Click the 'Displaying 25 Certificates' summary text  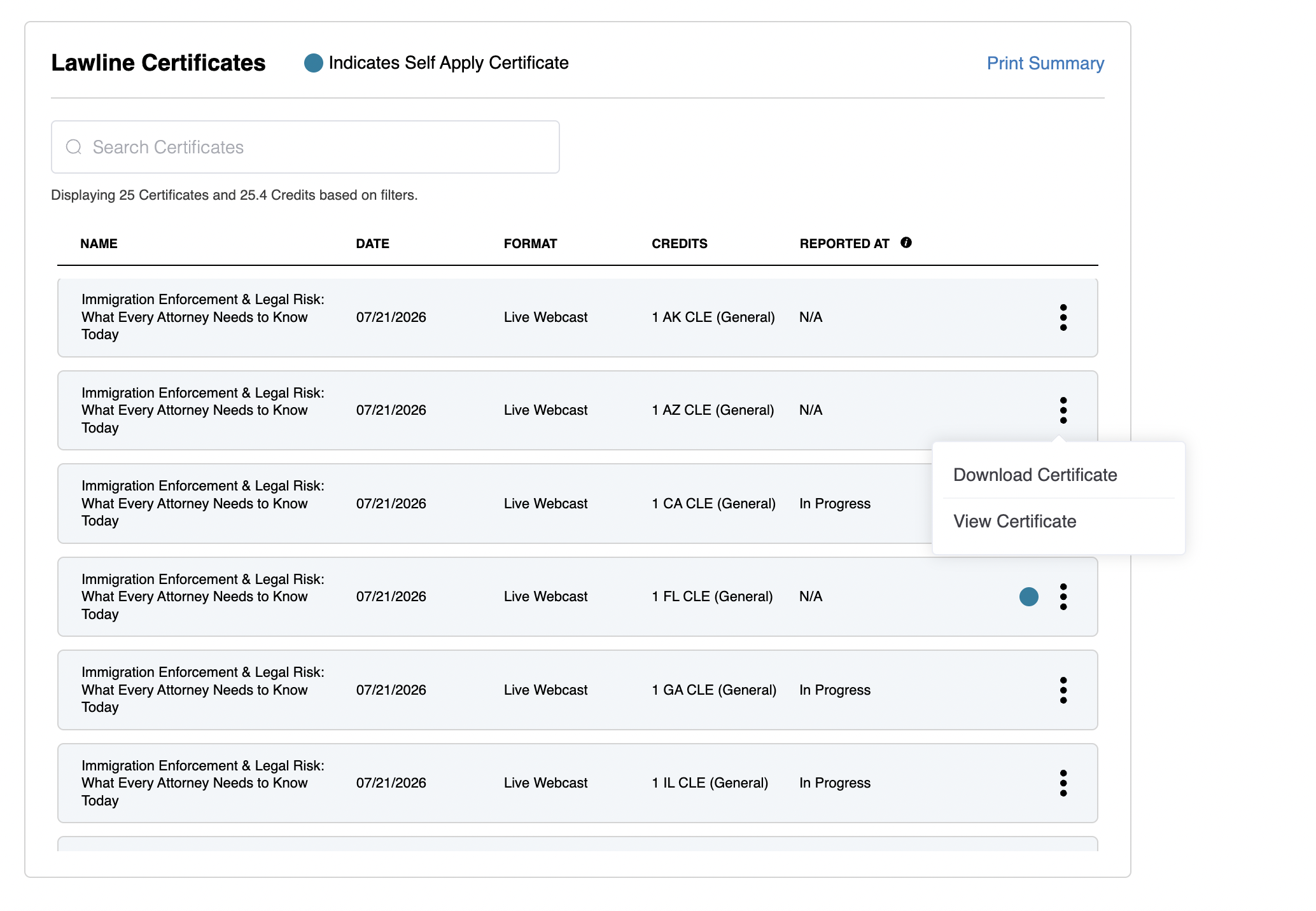pyautogui.click(x=234, y=195)
